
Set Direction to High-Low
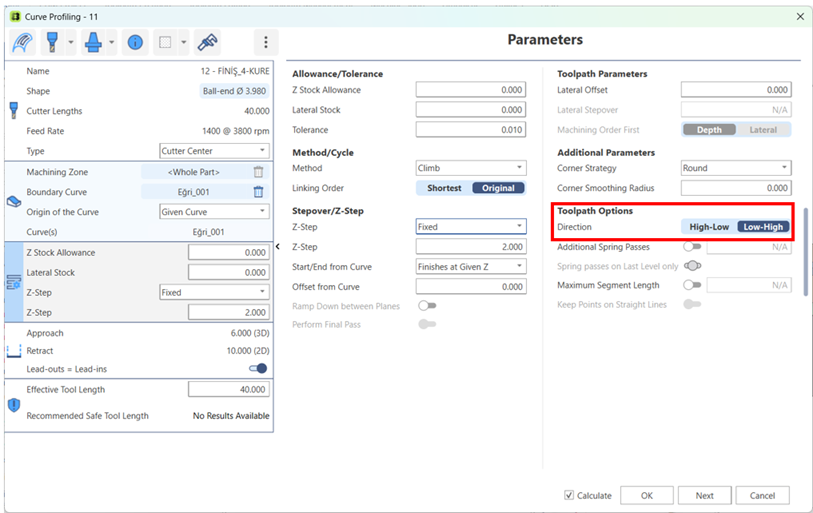[x=709, y=227]
